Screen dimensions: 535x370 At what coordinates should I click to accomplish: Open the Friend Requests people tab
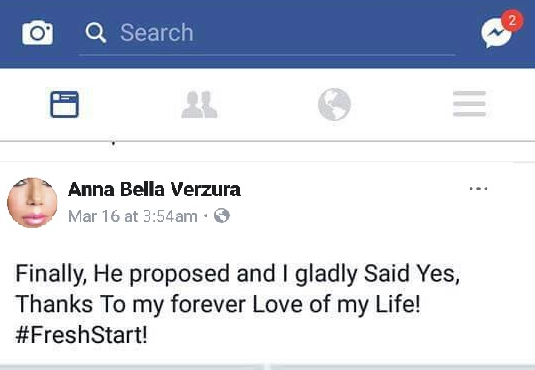(x=199, y=104)
